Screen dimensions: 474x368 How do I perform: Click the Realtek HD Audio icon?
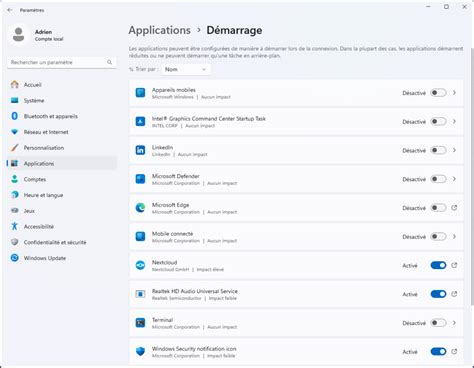click(140, 294)
